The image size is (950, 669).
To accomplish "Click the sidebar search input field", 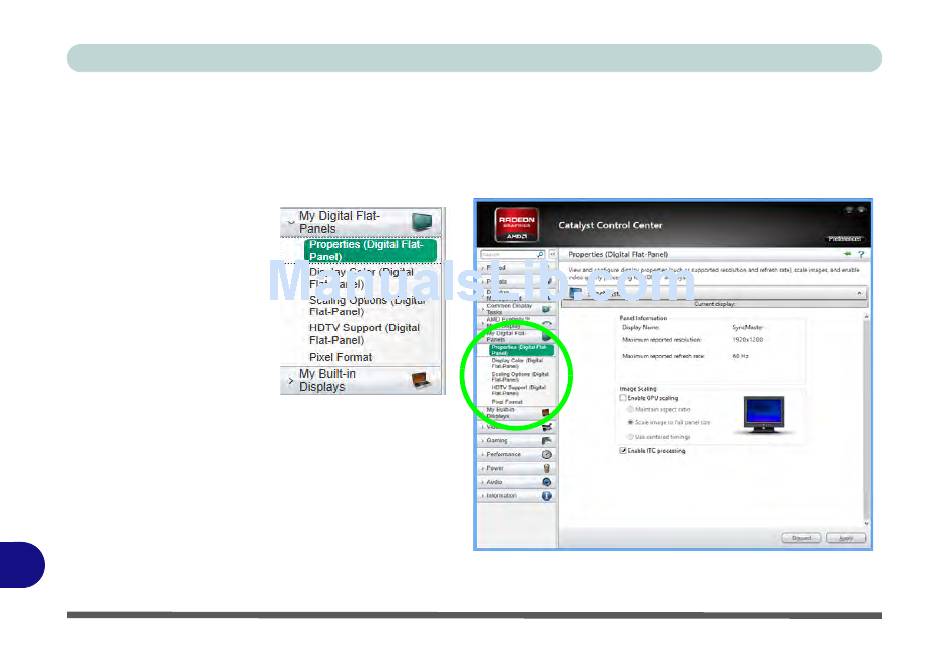I will [x=506, y=255].
